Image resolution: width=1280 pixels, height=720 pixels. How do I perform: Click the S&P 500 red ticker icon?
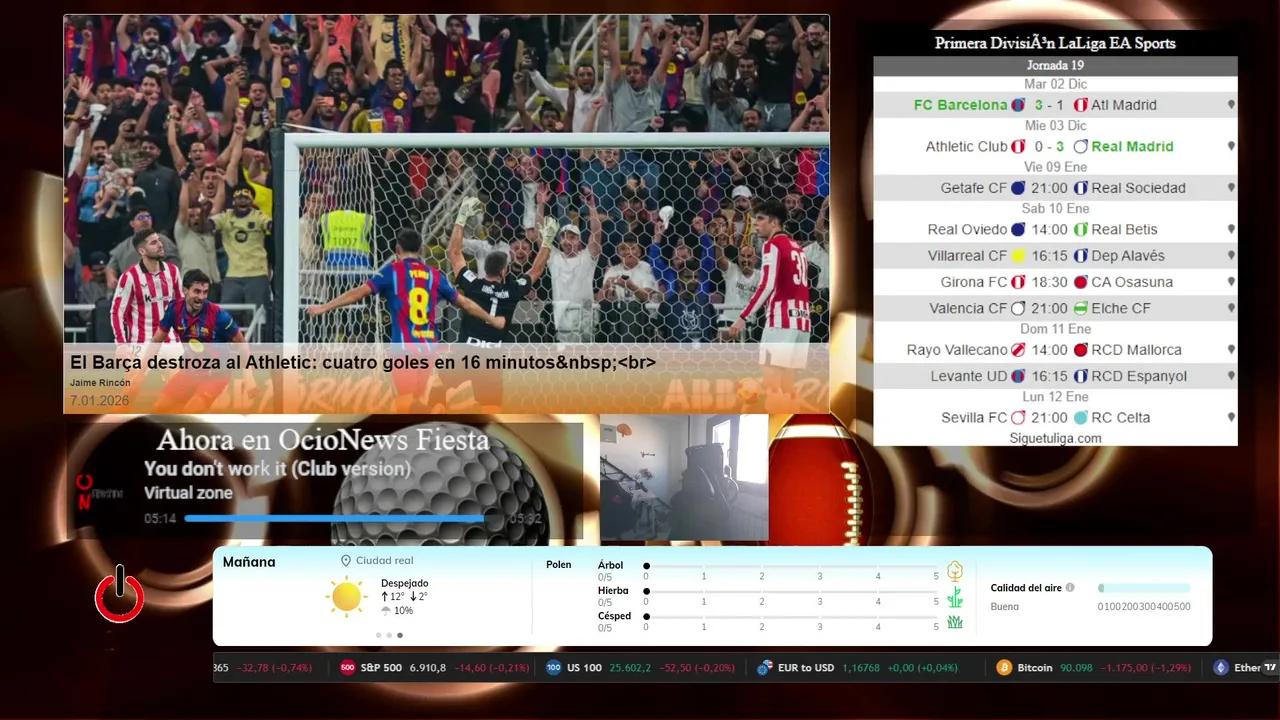tap(348, 668)
